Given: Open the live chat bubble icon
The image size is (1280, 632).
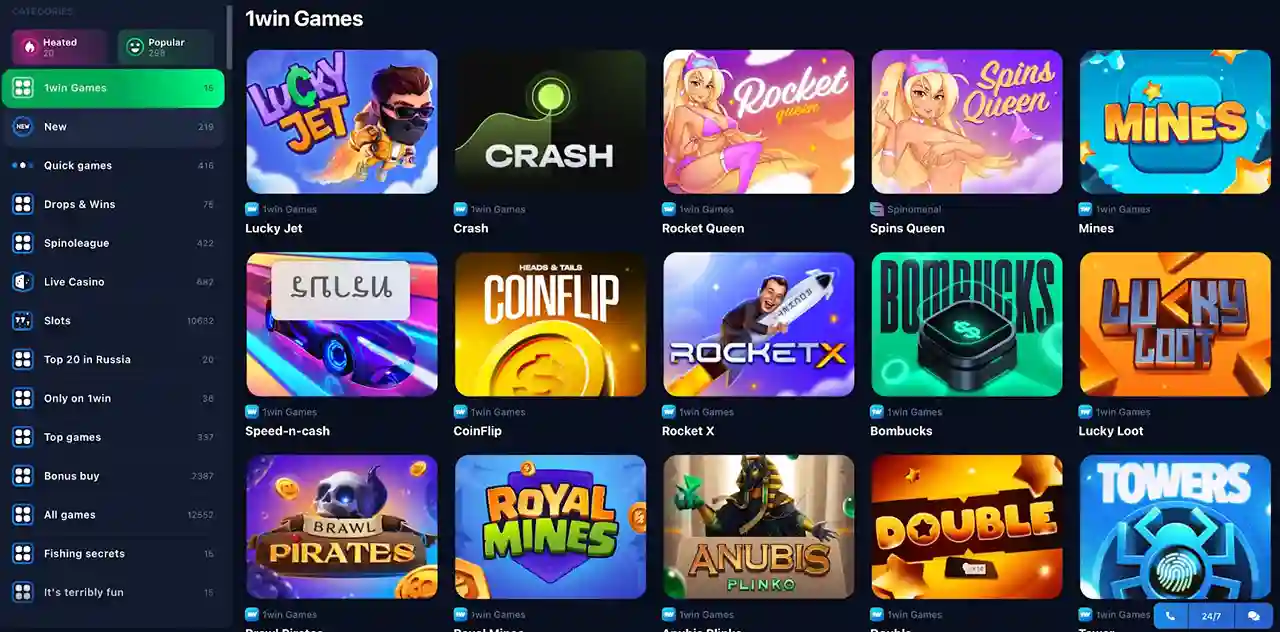Looking at the screenshot, I should tap(1253, 616).
